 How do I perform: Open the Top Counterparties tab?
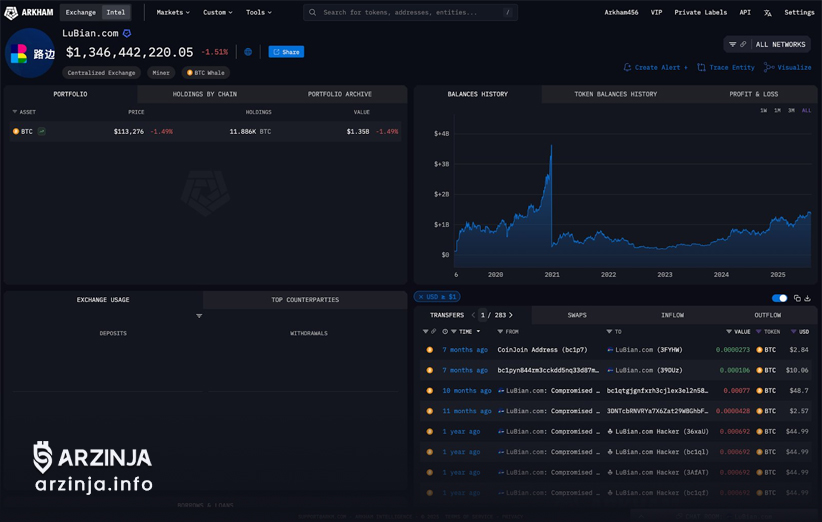[x=305, y=300]
